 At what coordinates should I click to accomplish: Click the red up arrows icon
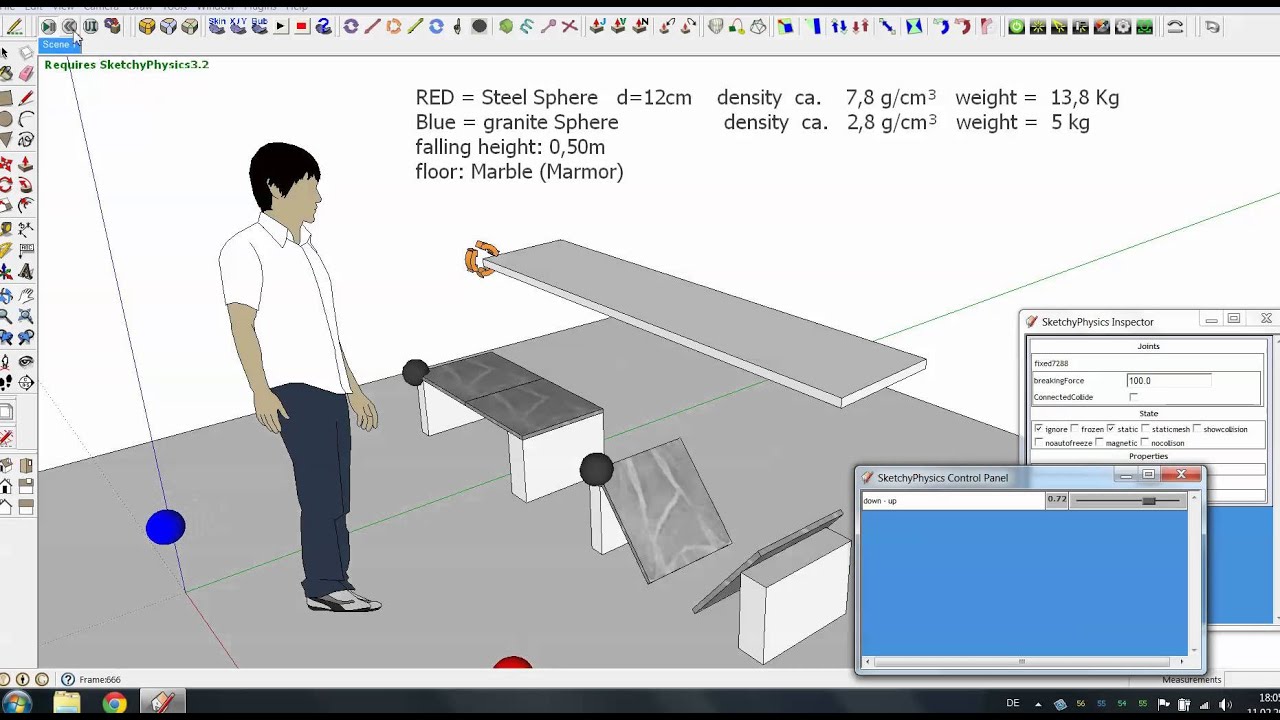tap(860, 27)
